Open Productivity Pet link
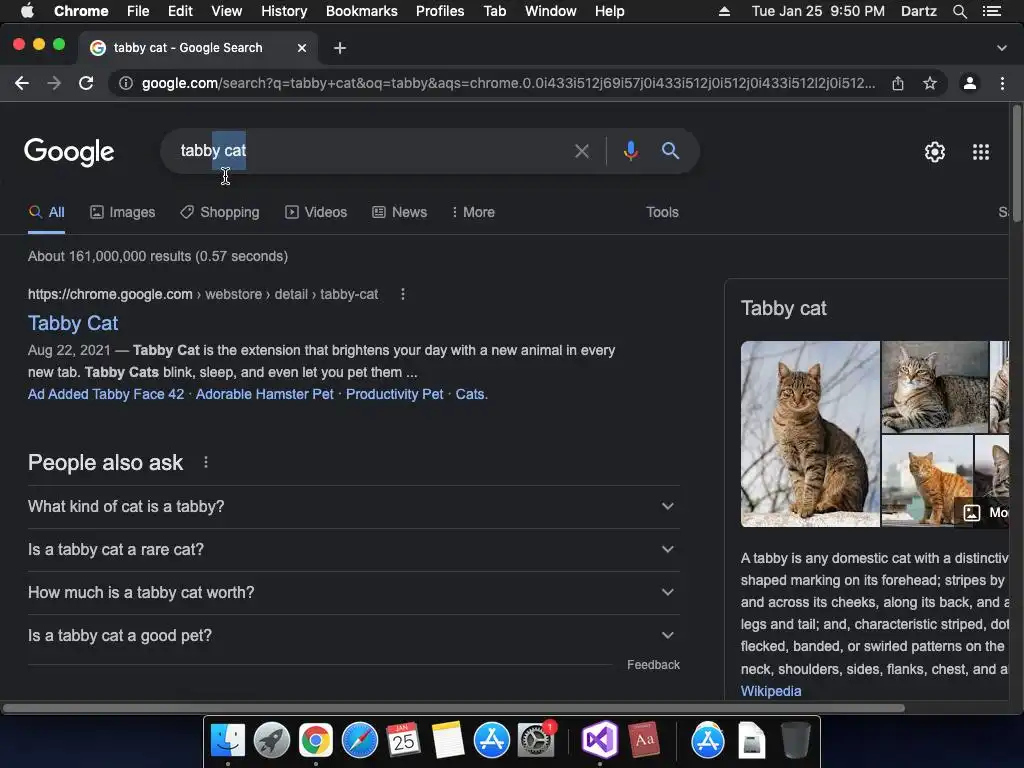Viewport: 1024px width, 768px height. 394,394
